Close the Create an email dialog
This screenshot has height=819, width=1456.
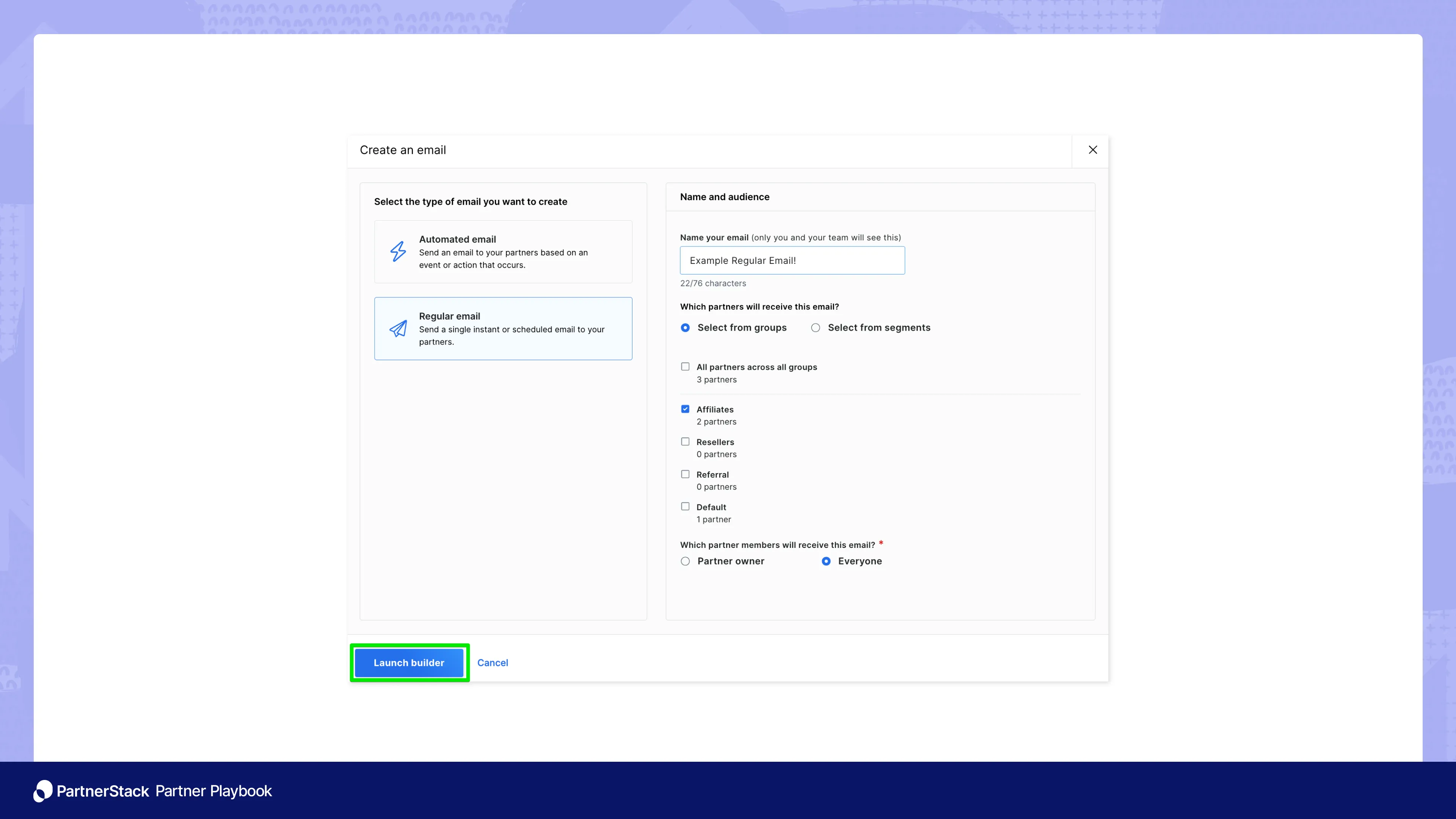tap(1092, 150)
